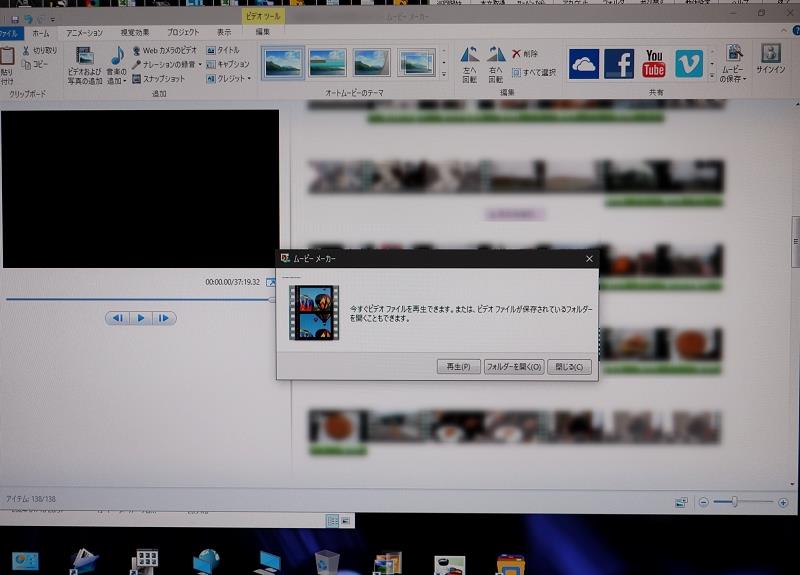Switch to the View (表示) tab
This screenshot has width=800, height=575.
coord(223,32)
